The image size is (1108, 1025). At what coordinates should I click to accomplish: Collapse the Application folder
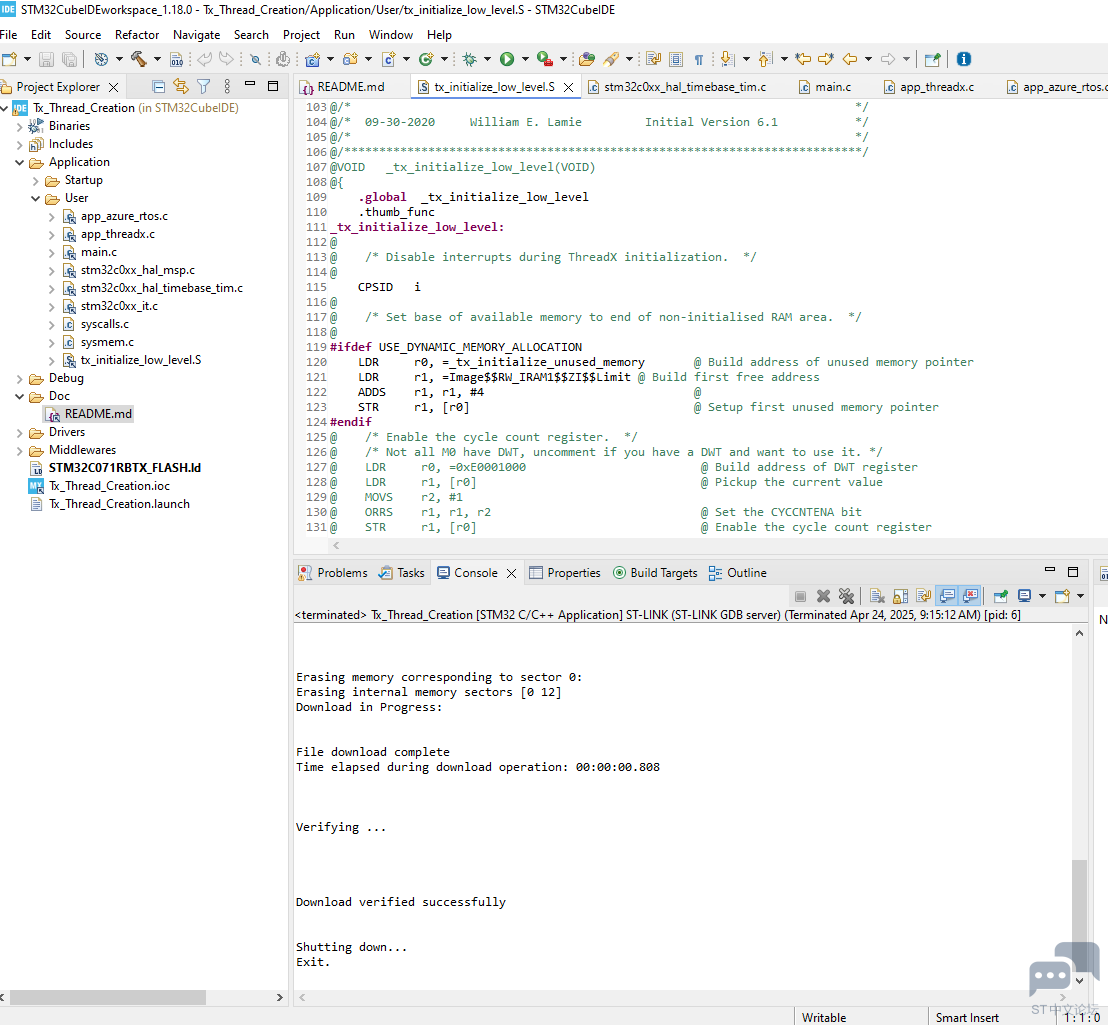point(19,162)
